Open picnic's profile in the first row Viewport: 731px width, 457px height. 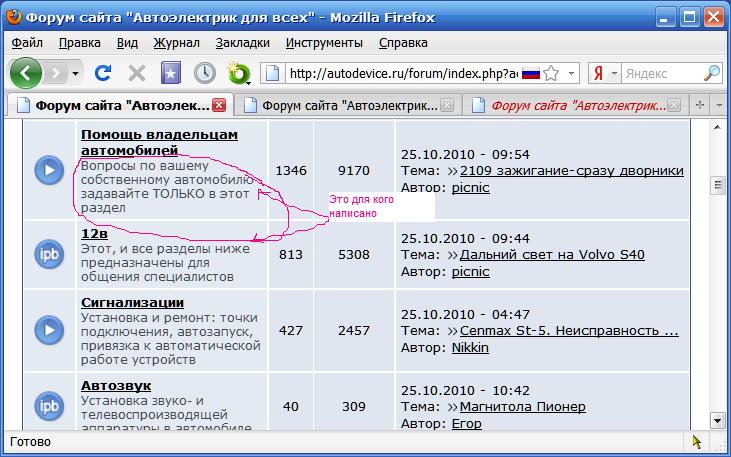(x=471, y=187)
